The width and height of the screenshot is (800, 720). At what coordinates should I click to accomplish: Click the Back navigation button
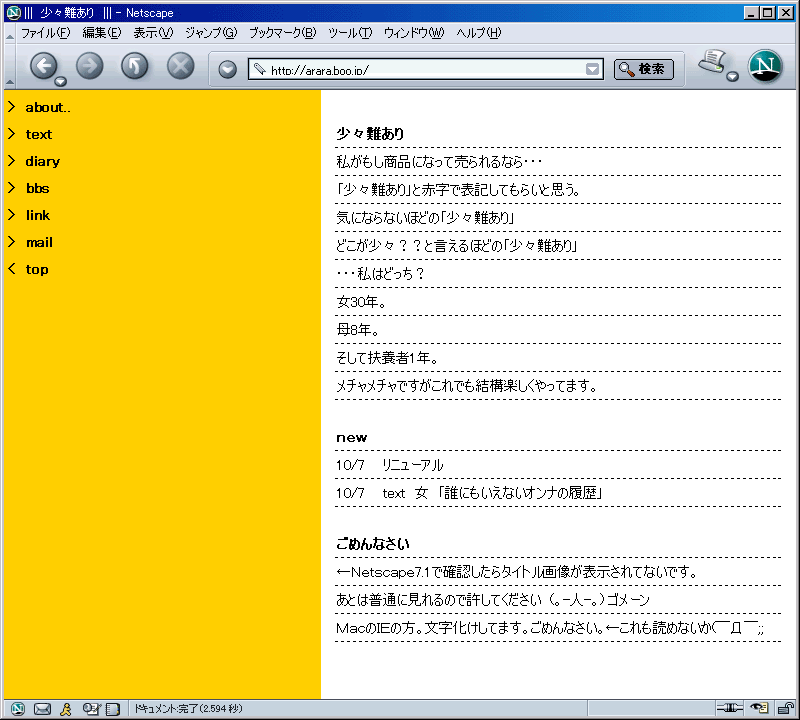coord(44,65)
